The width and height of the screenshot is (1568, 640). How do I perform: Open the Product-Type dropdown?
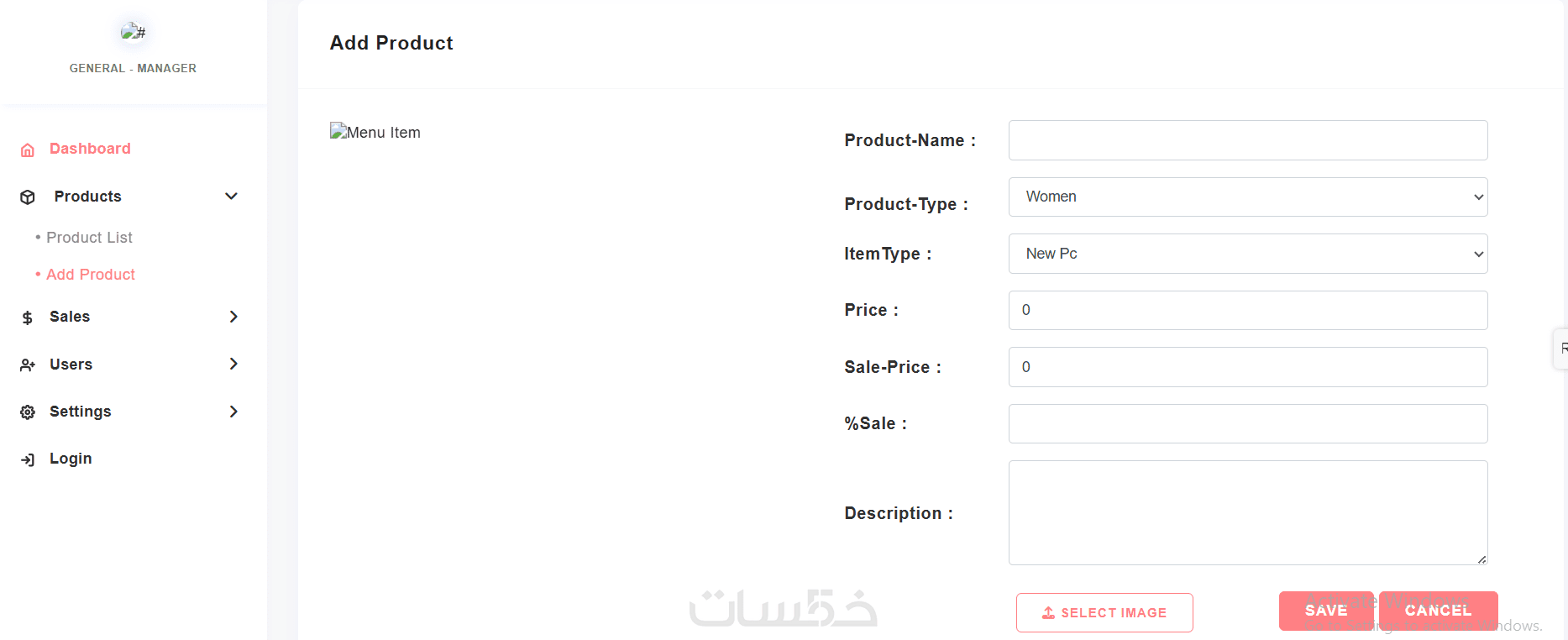1247,197
